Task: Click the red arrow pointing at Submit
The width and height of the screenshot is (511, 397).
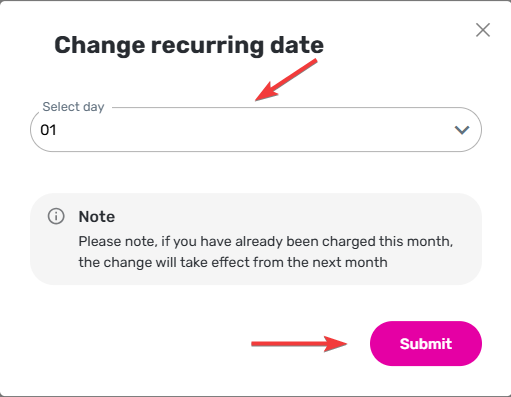Action: click(299, 343)
